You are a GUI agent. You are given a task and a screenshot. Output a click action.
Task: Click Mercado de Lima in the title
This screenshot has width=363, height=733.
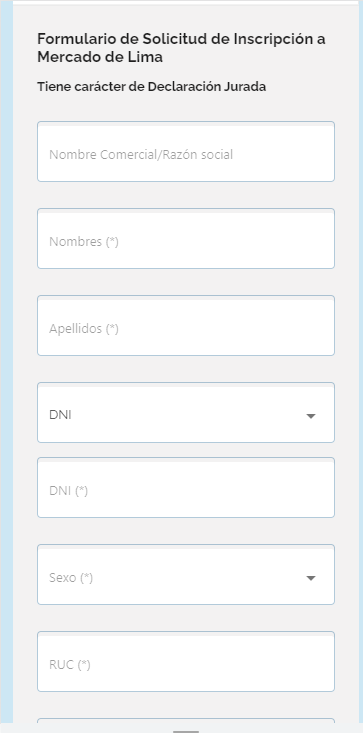[x=100, y=57]
